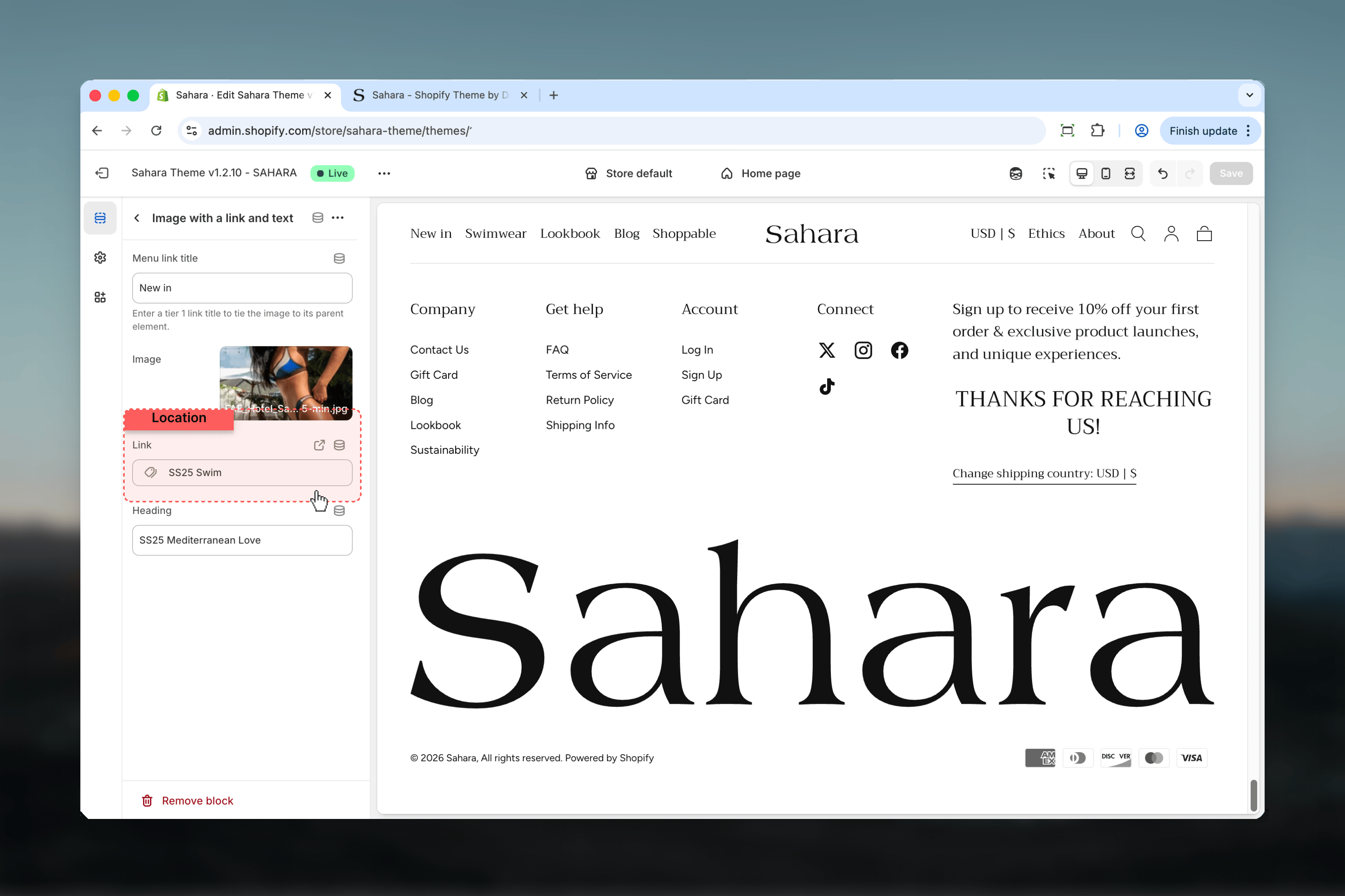The image size is (1345, 896).
Task: Click the Remove block button
Action: pyautogui.click(x=187, y=800)
